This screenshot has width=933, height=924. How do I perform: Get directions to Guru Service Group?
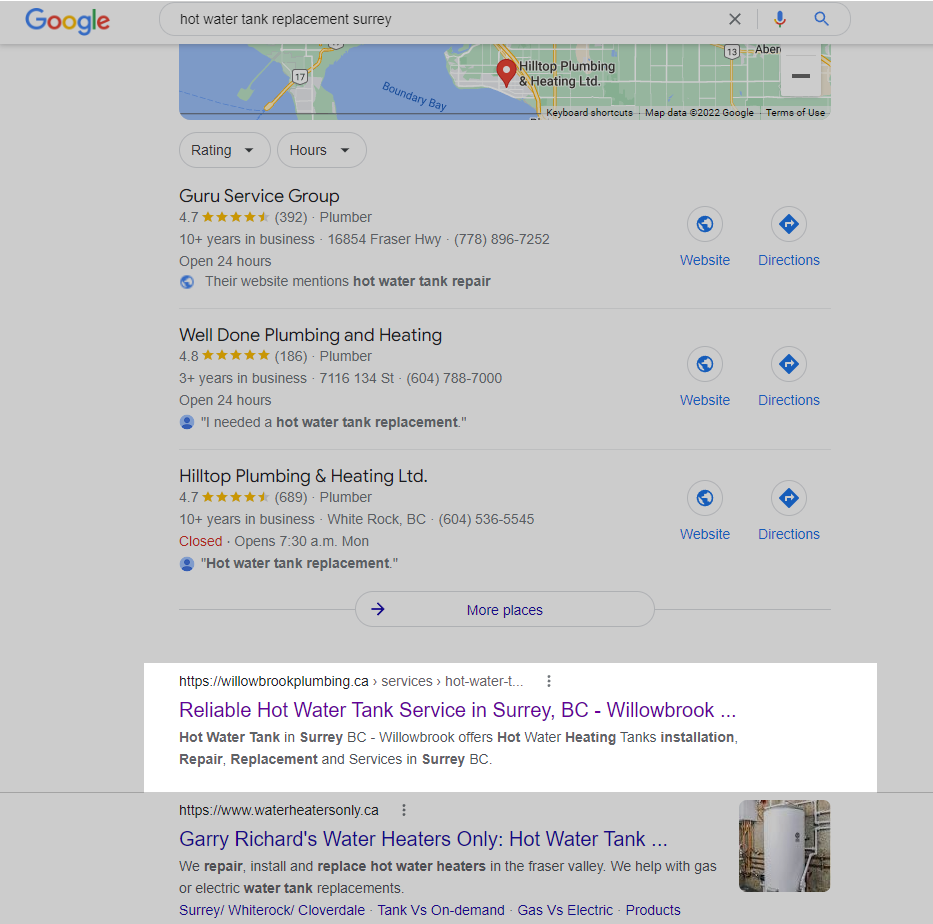coord(788,224)
